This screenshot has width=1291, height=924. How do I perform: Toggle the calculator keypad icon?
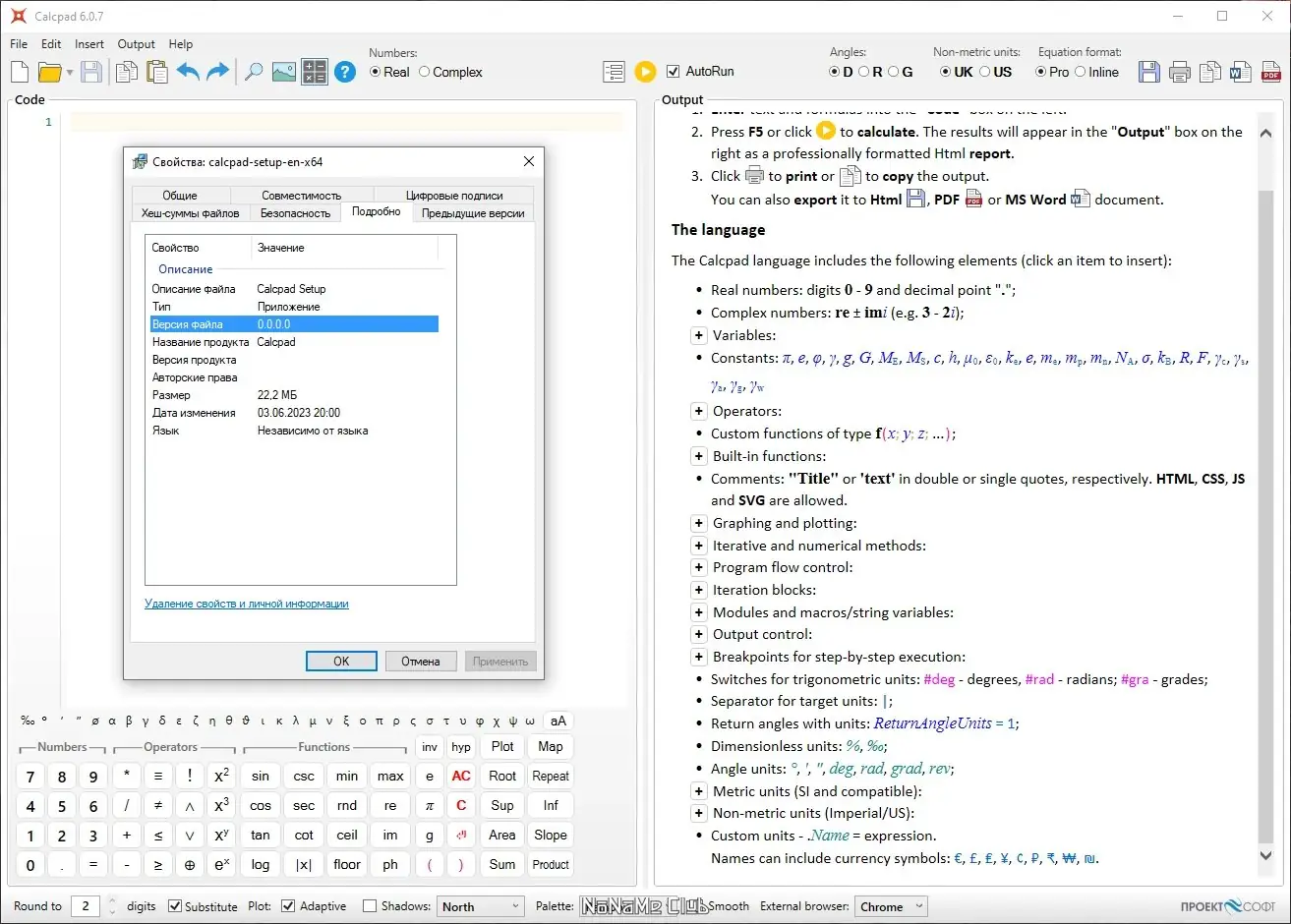(315, 72)
